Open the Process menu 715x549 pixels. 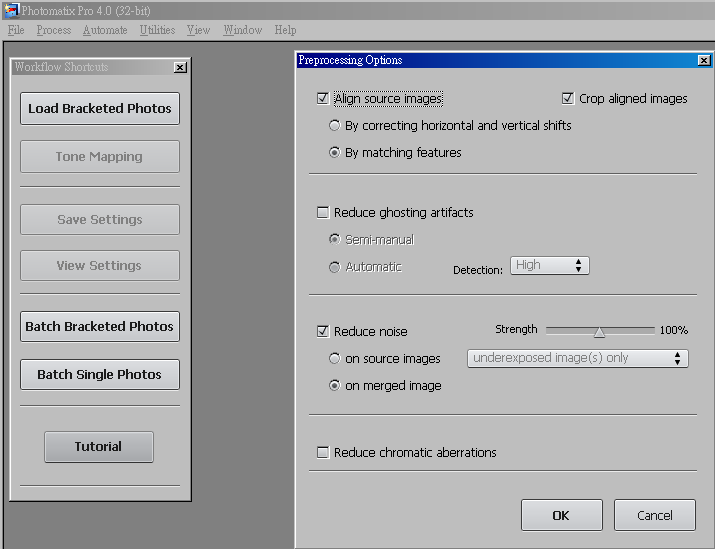(x=54, y=30)
